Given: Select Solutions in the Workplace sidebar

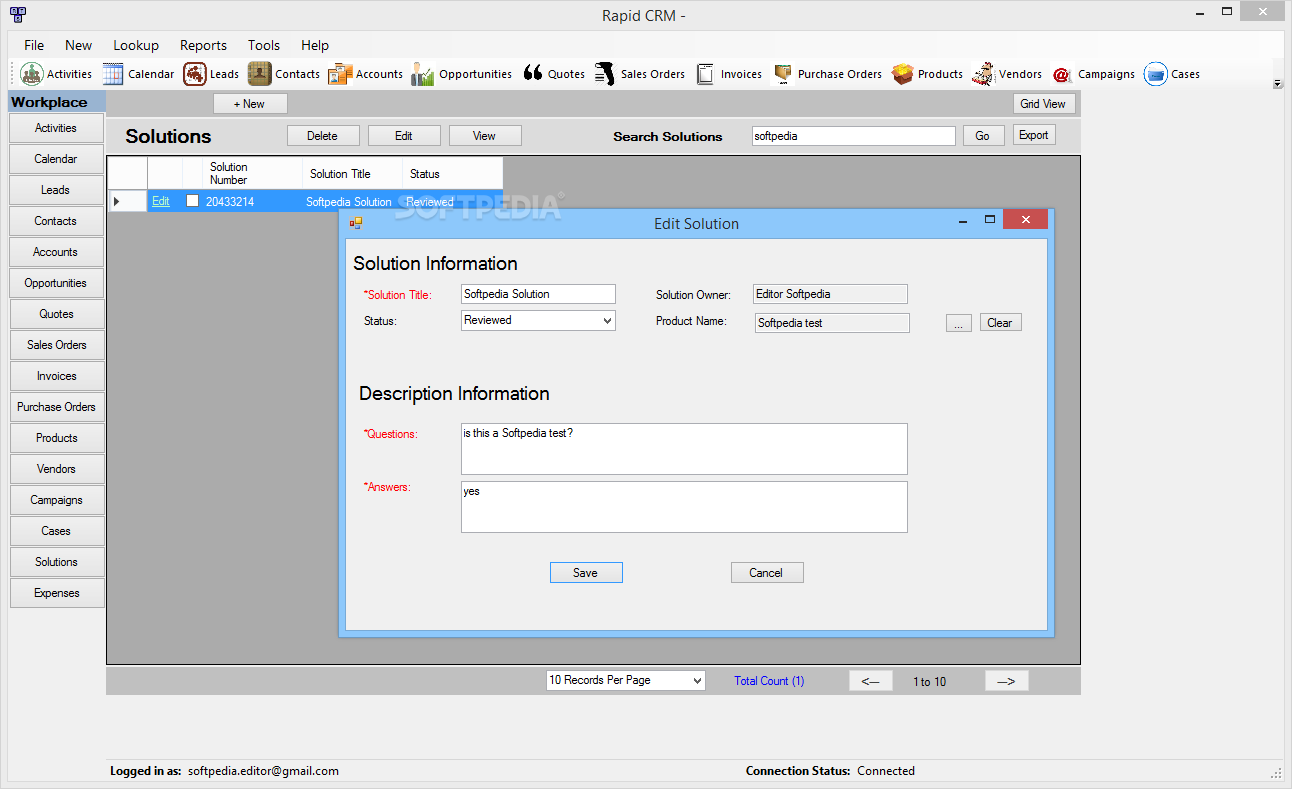Looking at the screenshot, I should [x=56, y=562].
